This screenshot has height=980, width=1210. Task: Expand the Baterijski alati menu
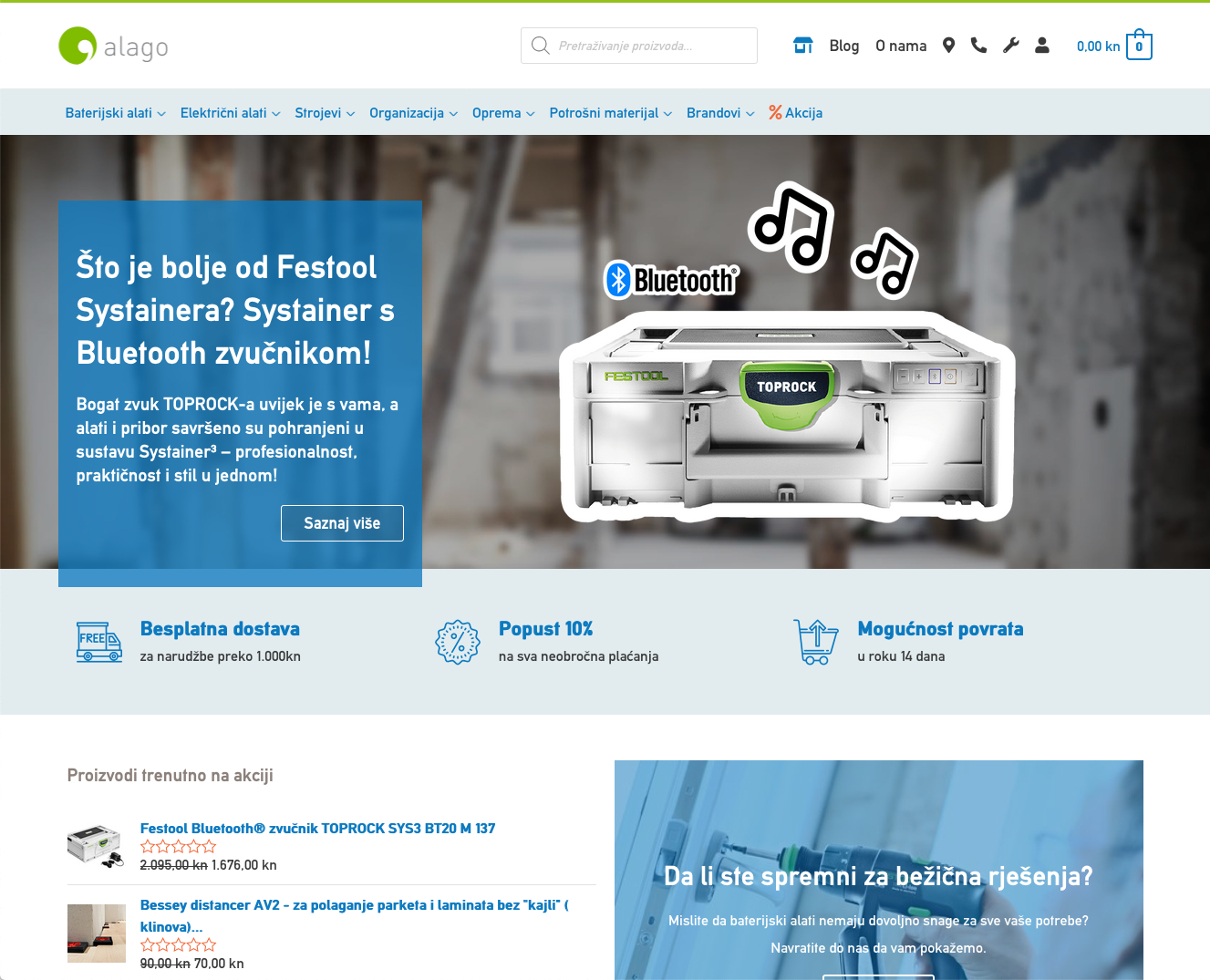(x=116, y=113)
